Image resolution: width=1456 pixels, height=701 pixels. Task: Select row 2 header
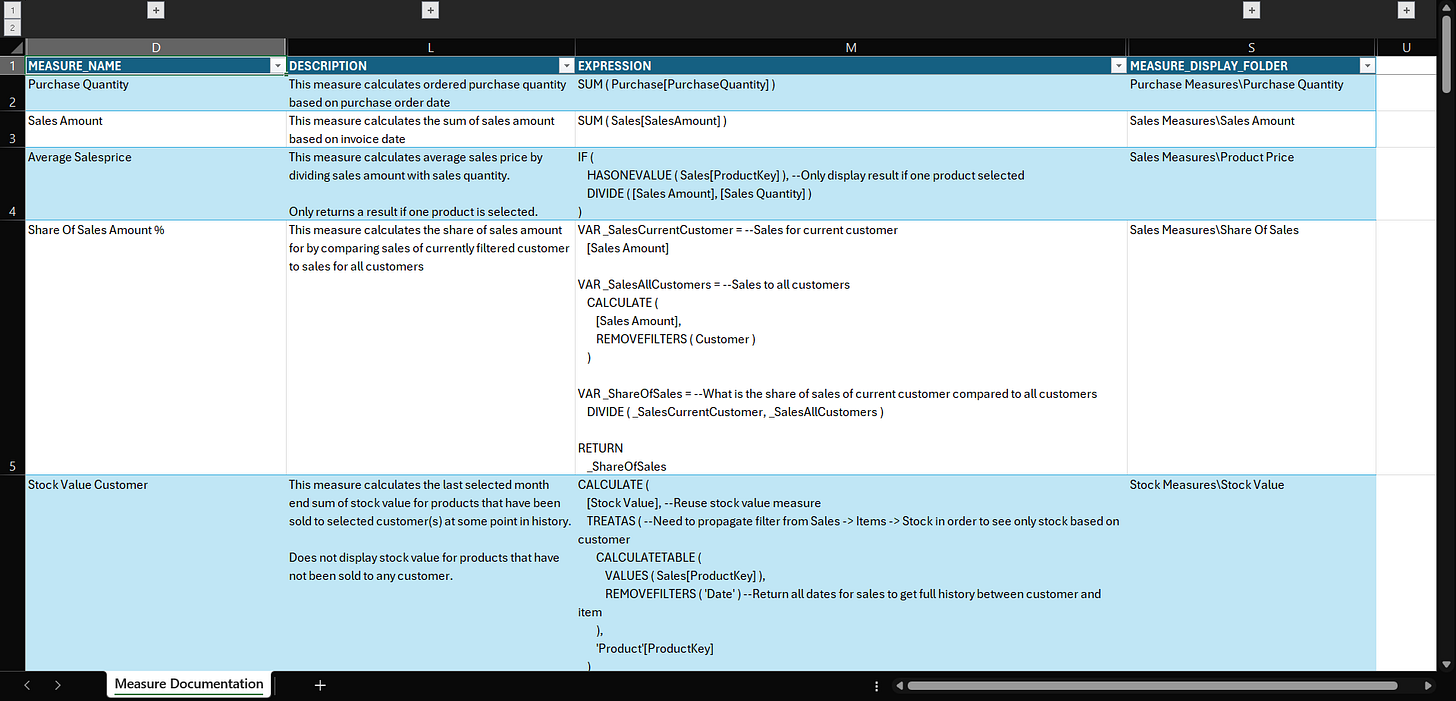pyautogui.click(x=12, y=93)
